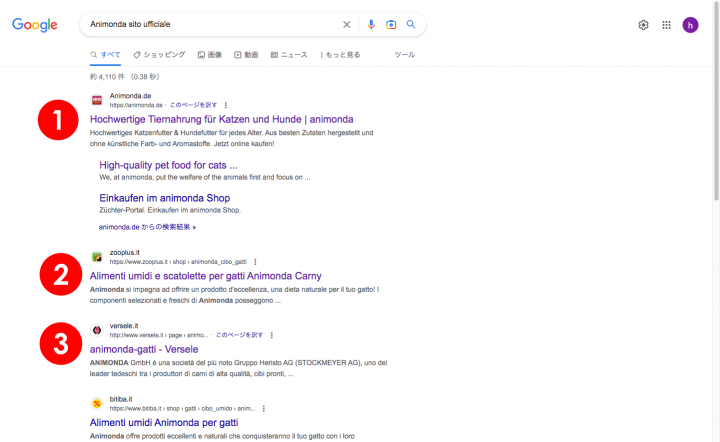Switch to the ニュース news tab

coord(289,54)
